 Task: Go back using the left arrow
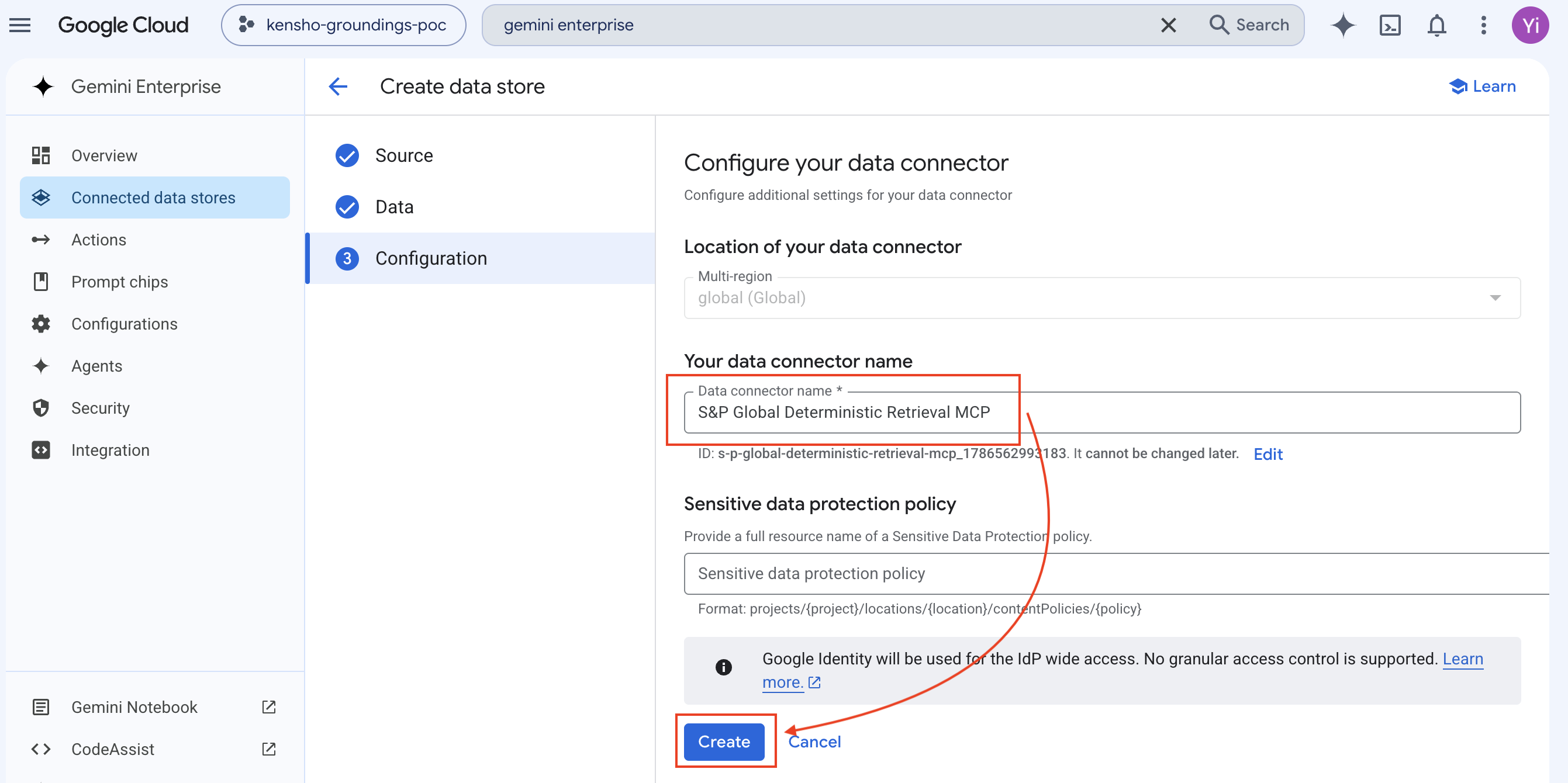[338, 86]
